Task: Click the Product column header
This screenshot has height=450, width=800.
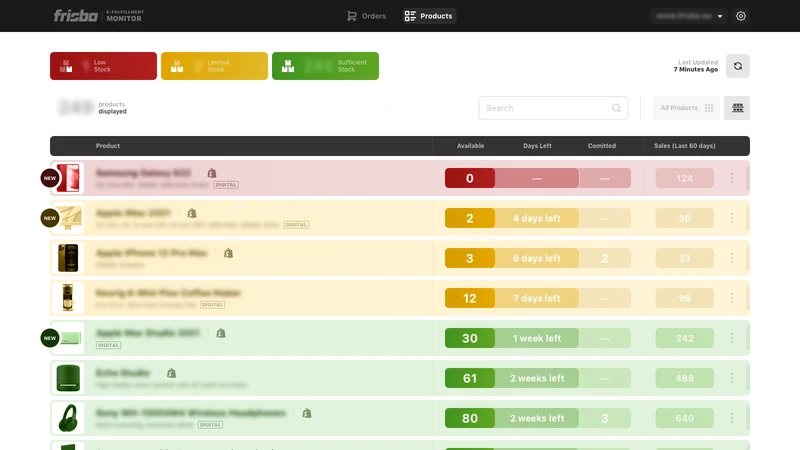Action: [108, 146]
